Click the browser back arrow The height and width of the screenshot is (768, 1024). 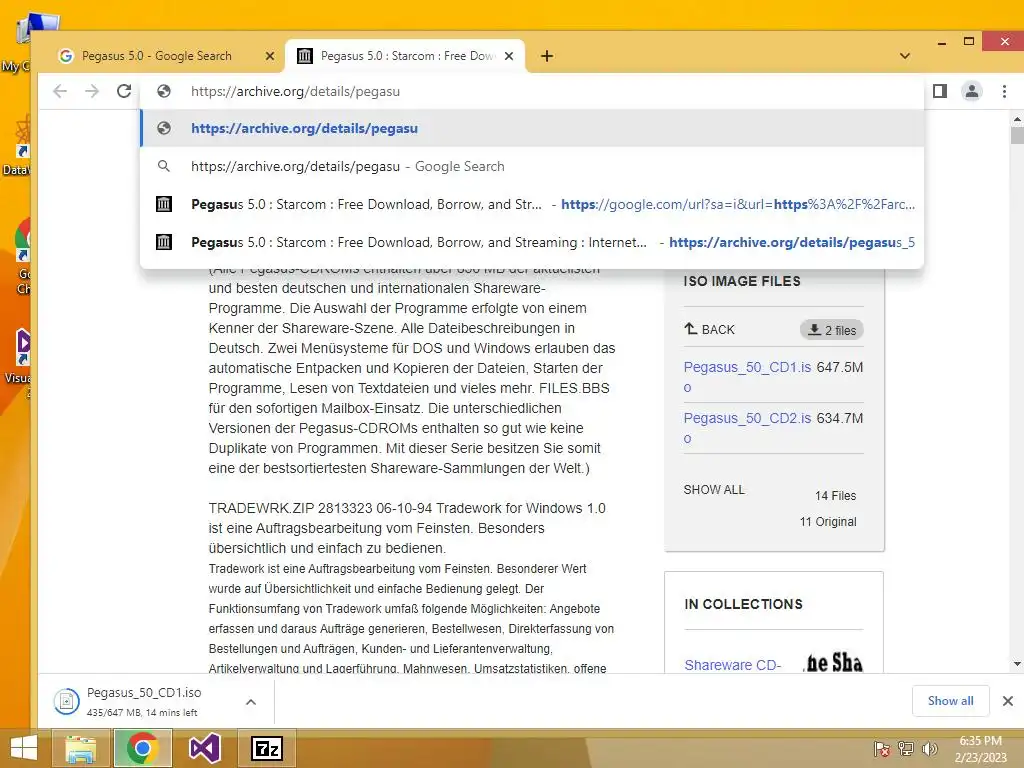(60, 91)
